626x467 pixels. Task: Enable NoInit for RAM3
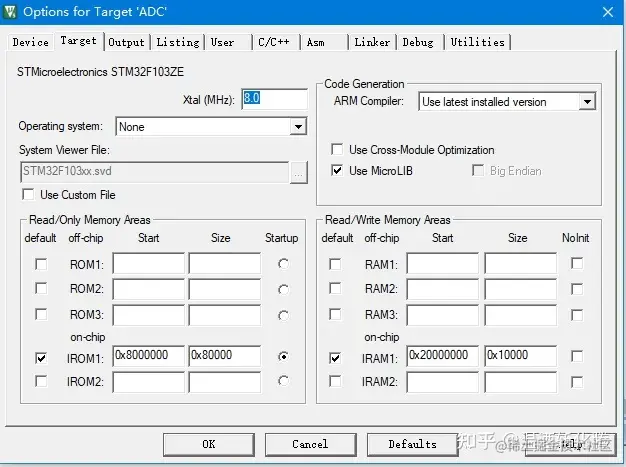[577, 315]
